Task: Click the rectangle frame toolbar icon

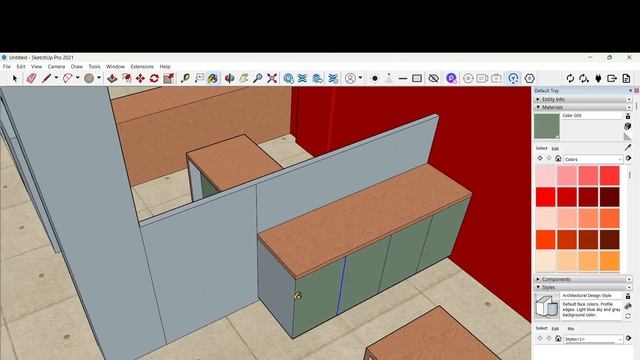Action: (417, 78)
